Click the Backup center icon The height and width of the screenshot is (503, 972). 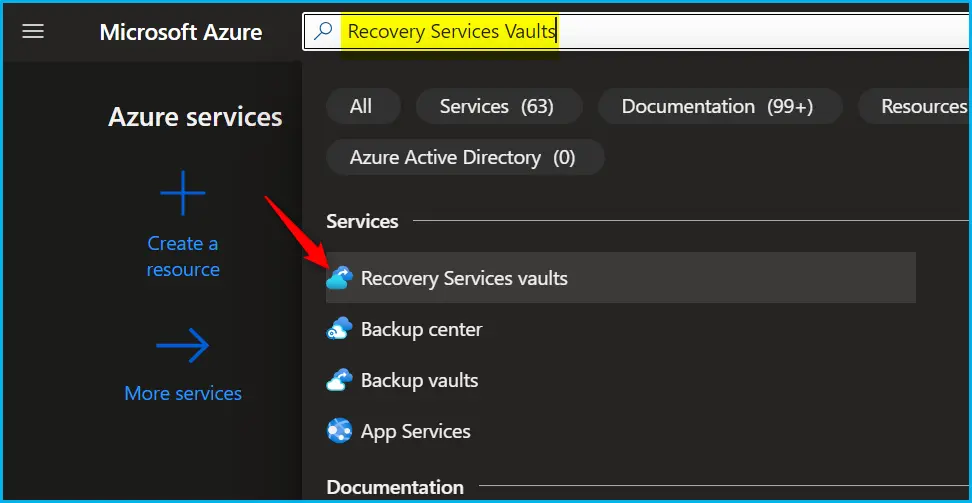pyautogui.click(x=340, y=329)
